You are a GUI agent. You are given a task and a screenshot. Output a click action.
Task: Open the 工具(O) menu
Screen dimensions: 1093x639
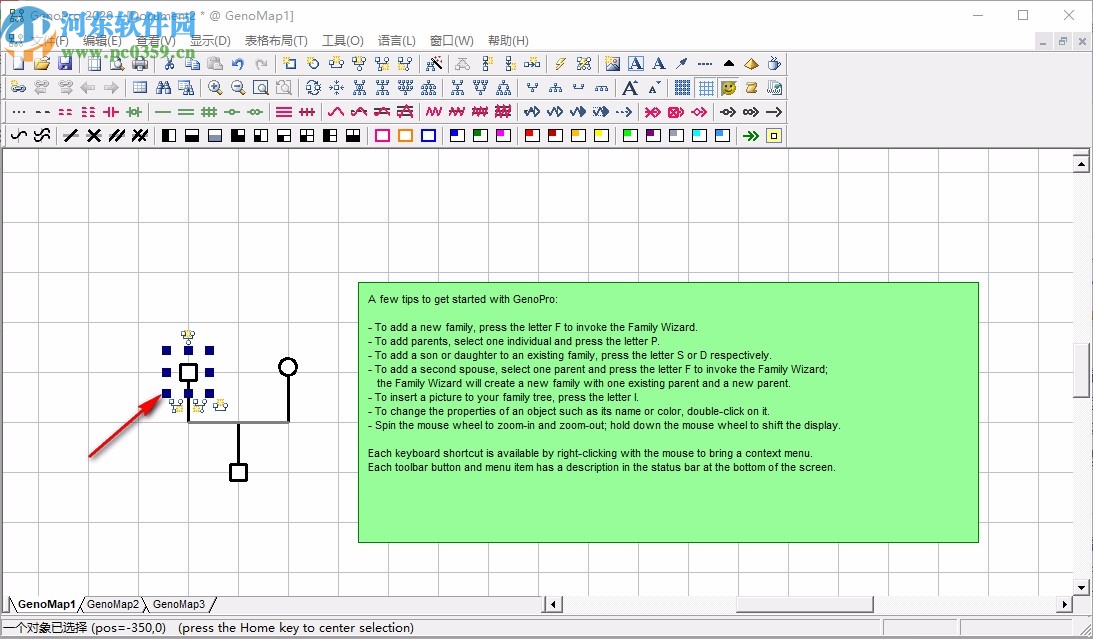[x=342, y=41]
